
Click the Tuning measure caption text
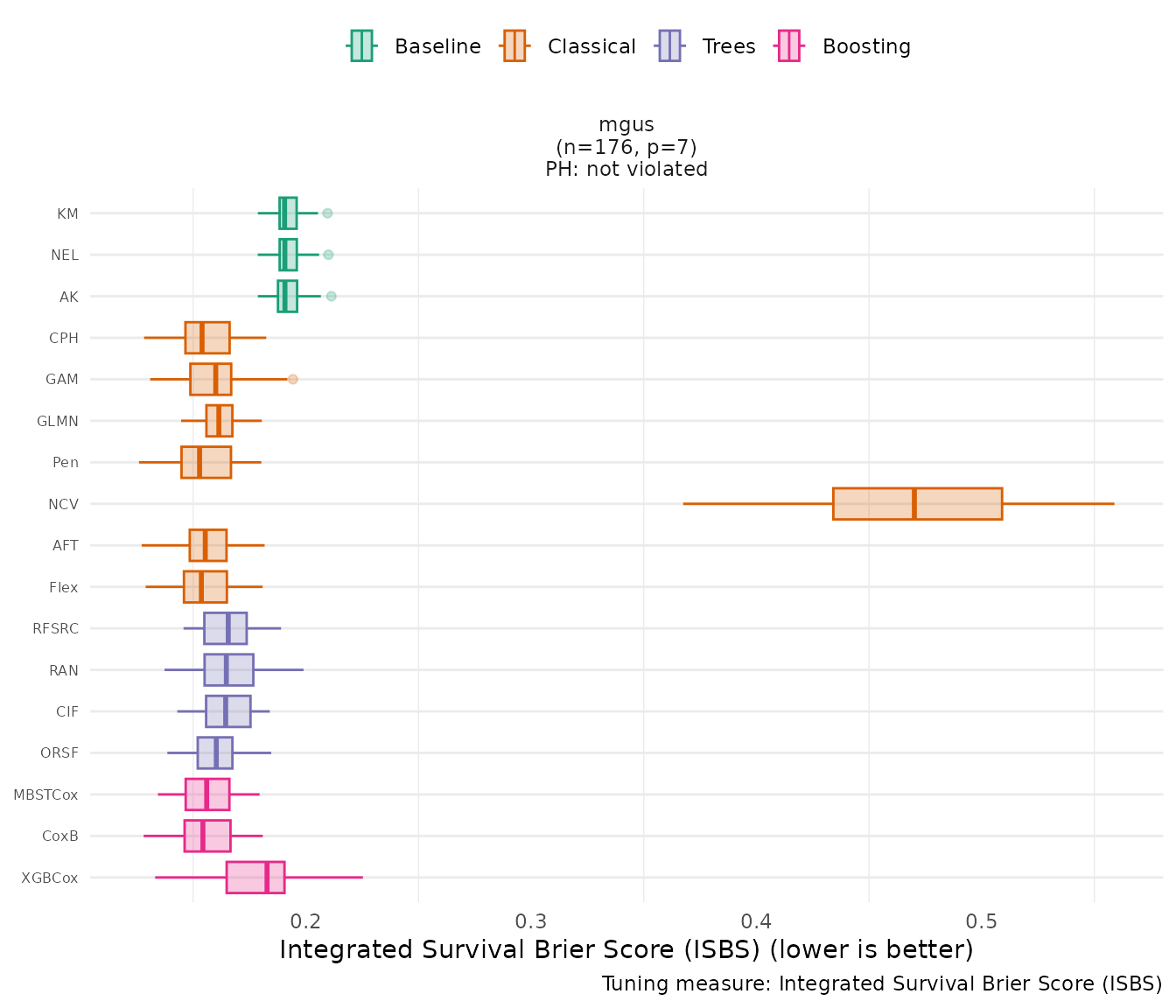click(882, 984)
